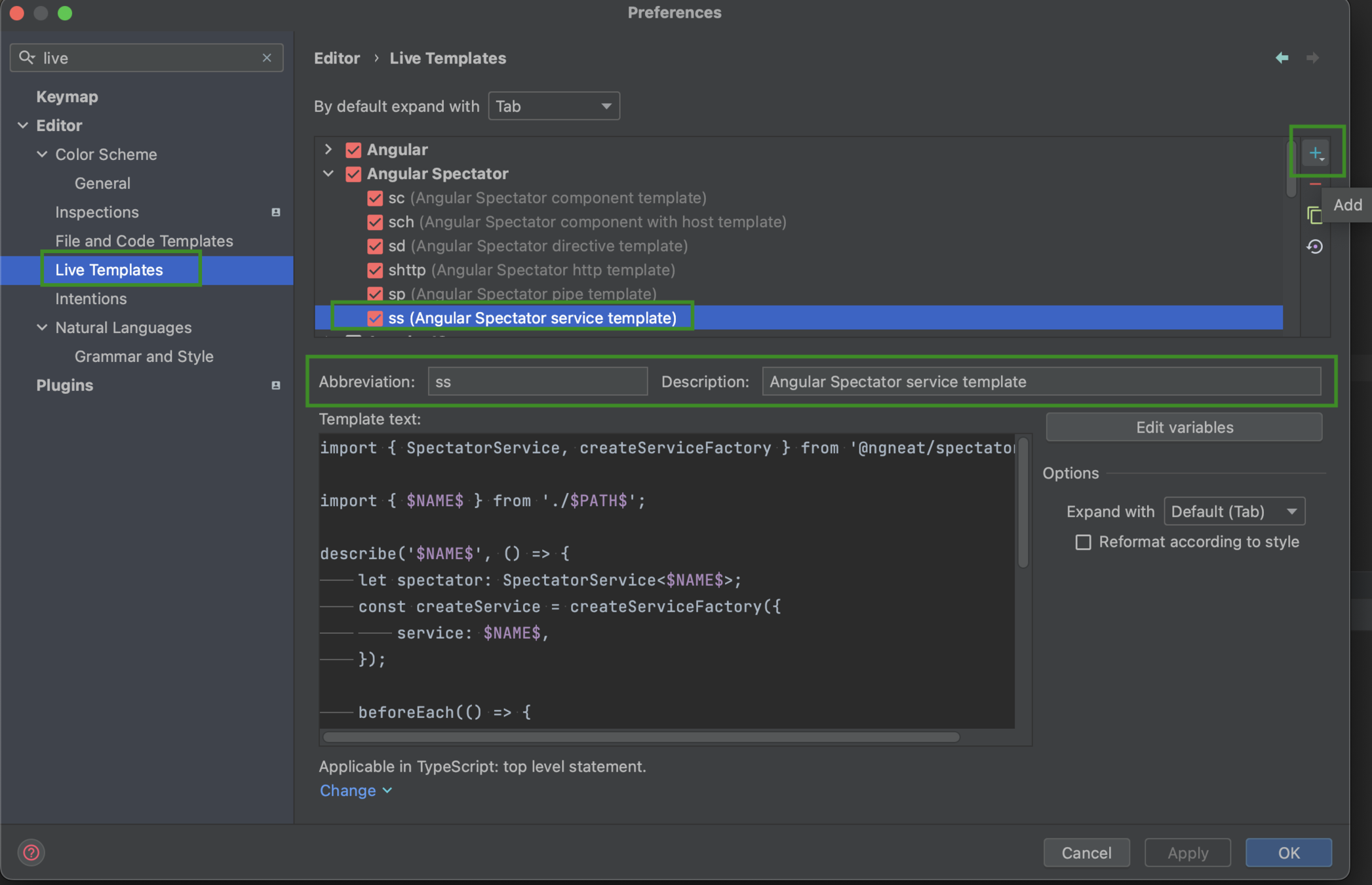Screen dimensions: 1372x885
Task: Click the Inspections project-level settings icon
Action: [276, 212]
